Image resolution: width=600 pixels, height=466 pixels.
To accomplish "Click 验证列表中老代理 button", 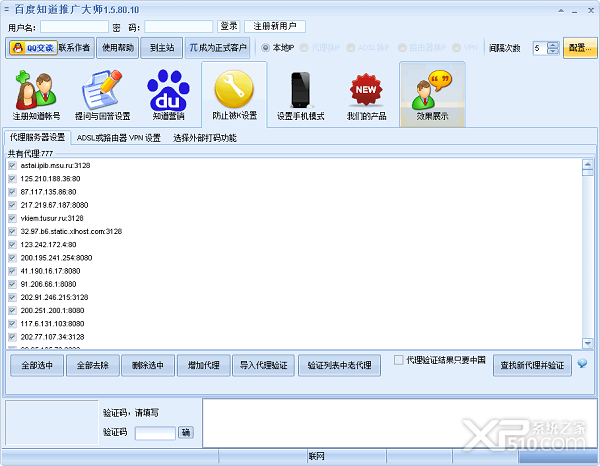I will 339,365.
